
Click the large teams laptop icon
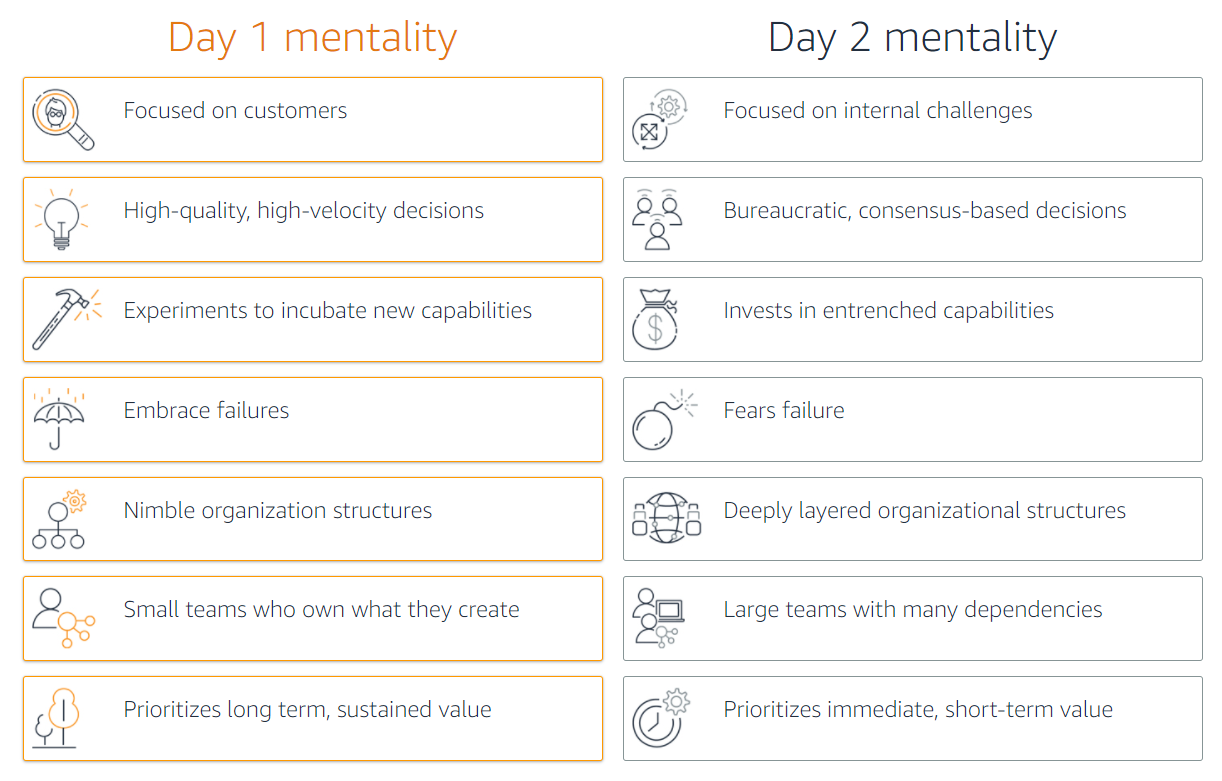(x=658, y=618)
